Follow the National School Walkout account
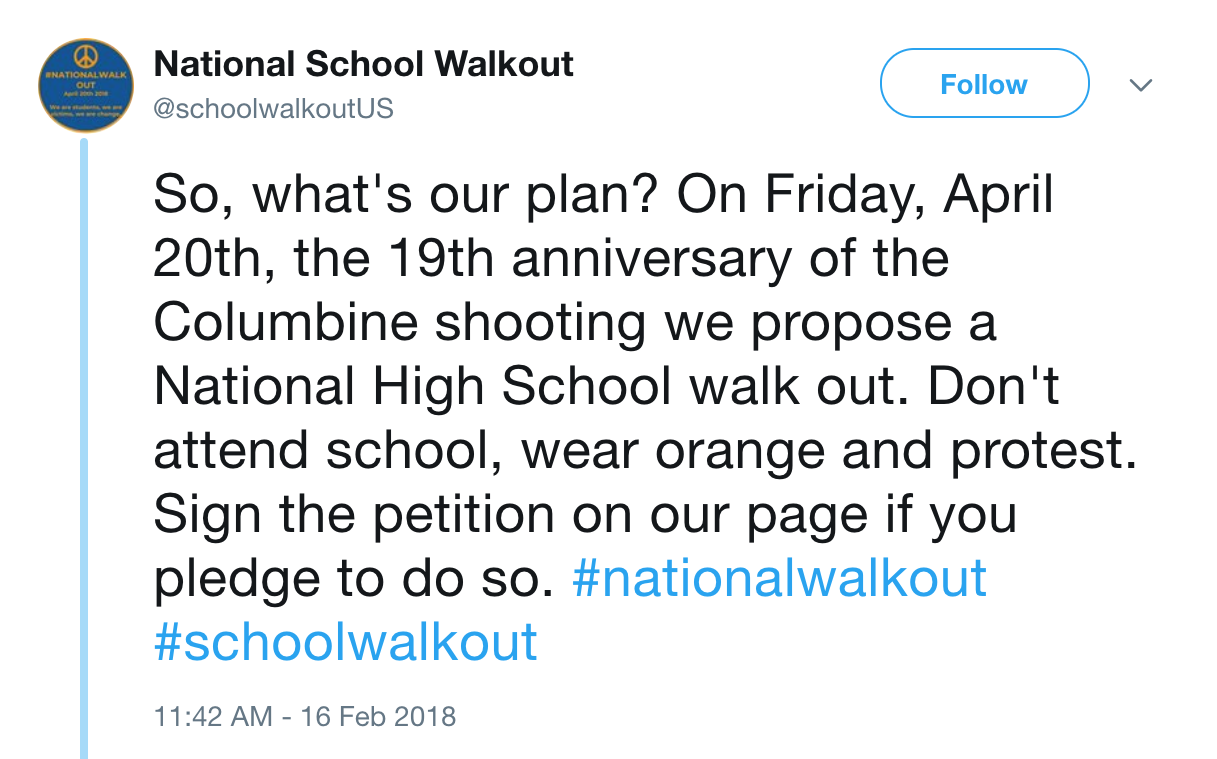The height and width of the screenshot is (759, 1217). 984,84
